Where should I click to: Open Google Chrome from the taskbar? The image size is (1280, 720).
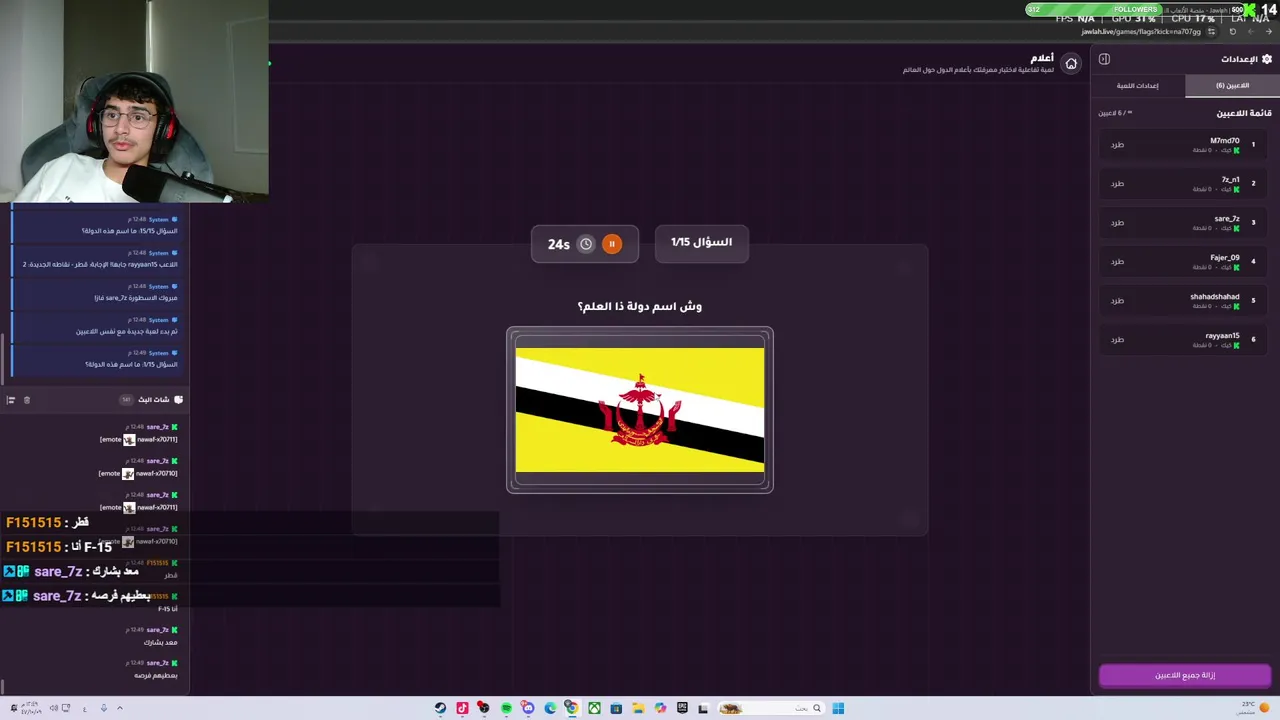pos(572,708)
